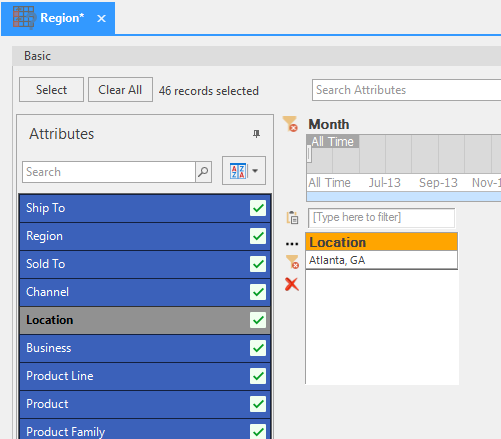Select the Sold To attribute row
The image size is (501, 439).
coord(145,264)
